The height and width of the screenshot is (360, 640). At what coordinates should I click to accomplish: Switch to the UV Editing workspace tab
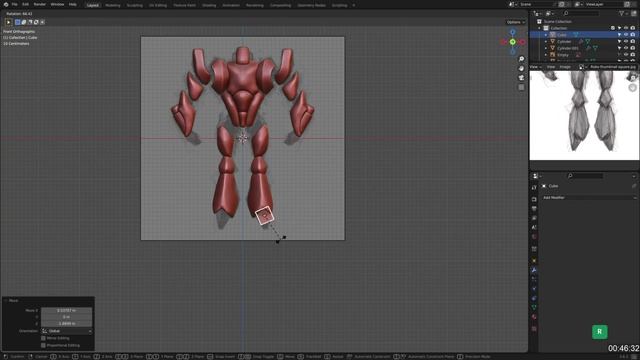158,5
